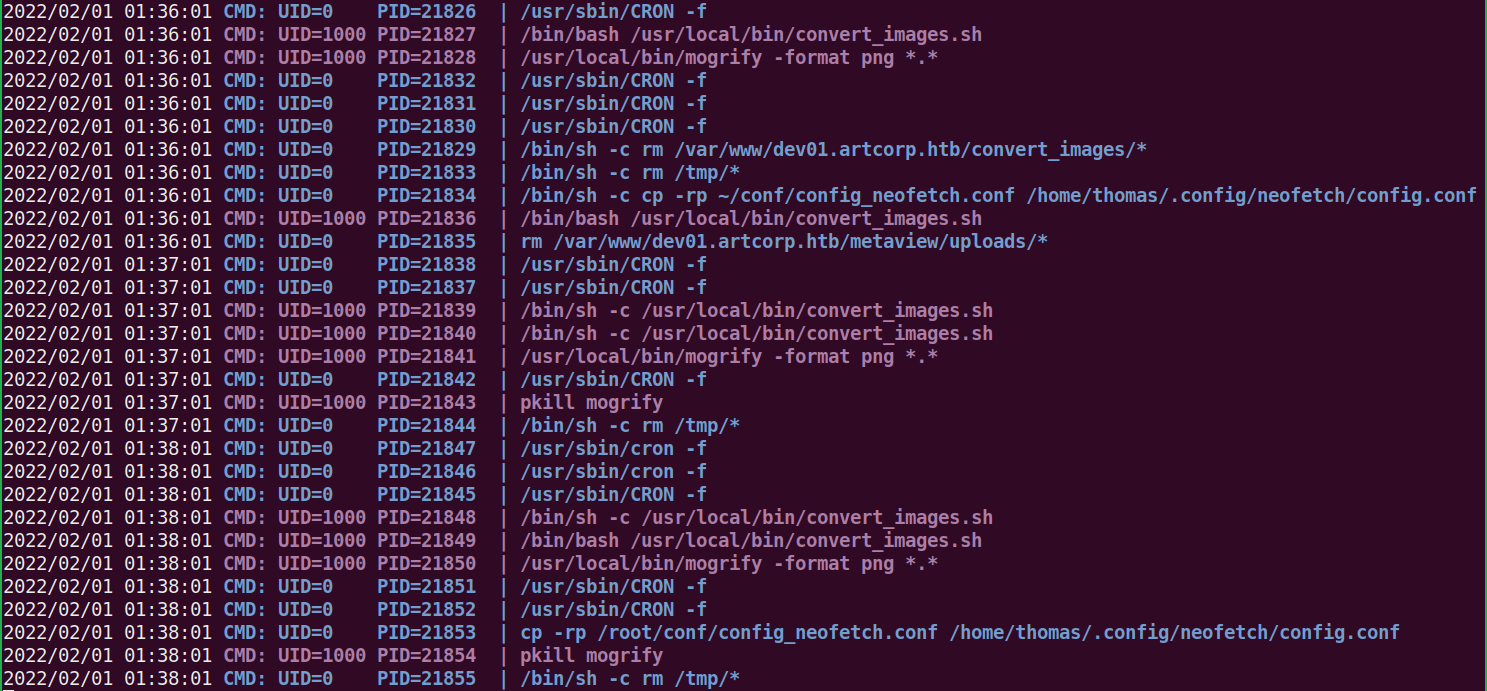Click the bash convert_images.sh command of PID 21827
Viewport: 1487px width, 691px height.
750,34
